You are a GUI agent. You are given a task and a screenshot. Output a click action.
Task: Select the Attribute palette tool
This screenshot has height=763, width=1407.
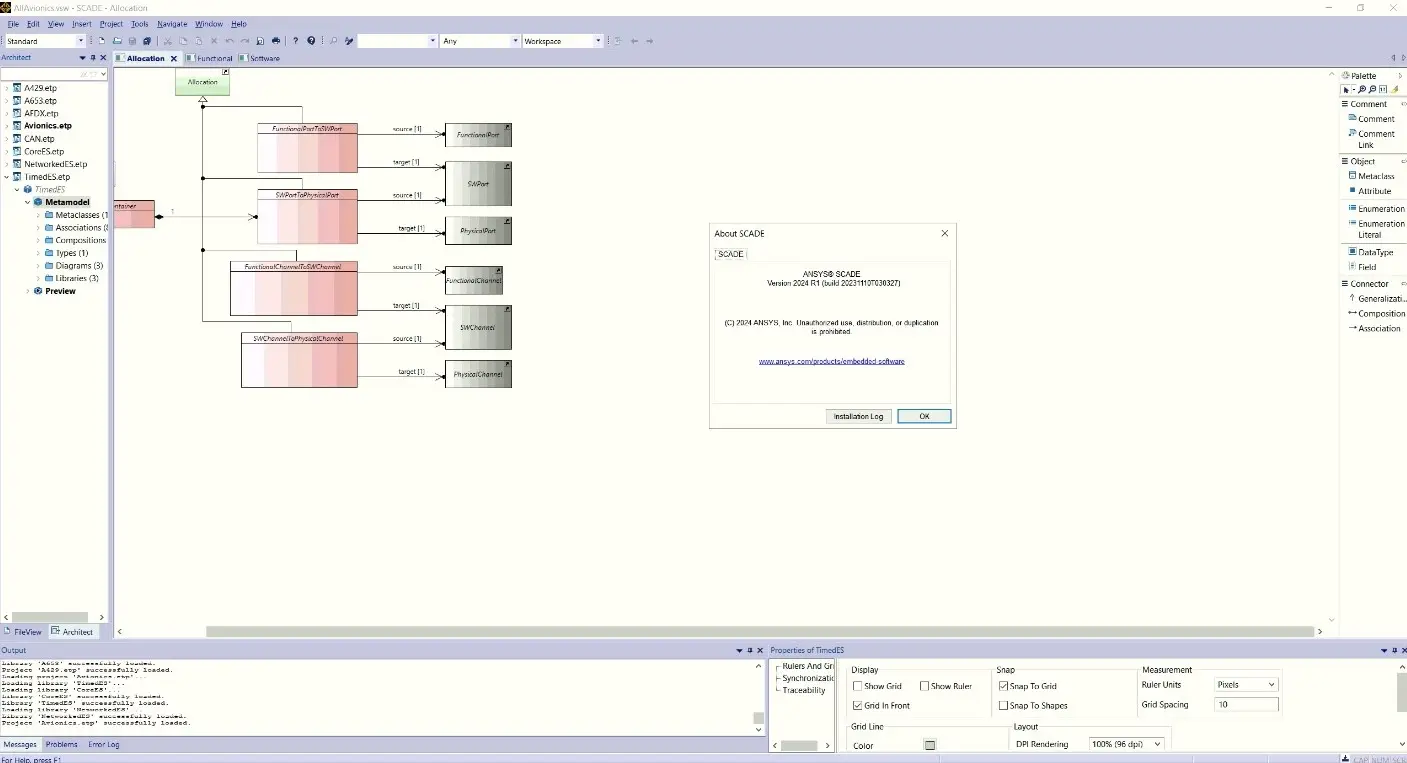1369,190
